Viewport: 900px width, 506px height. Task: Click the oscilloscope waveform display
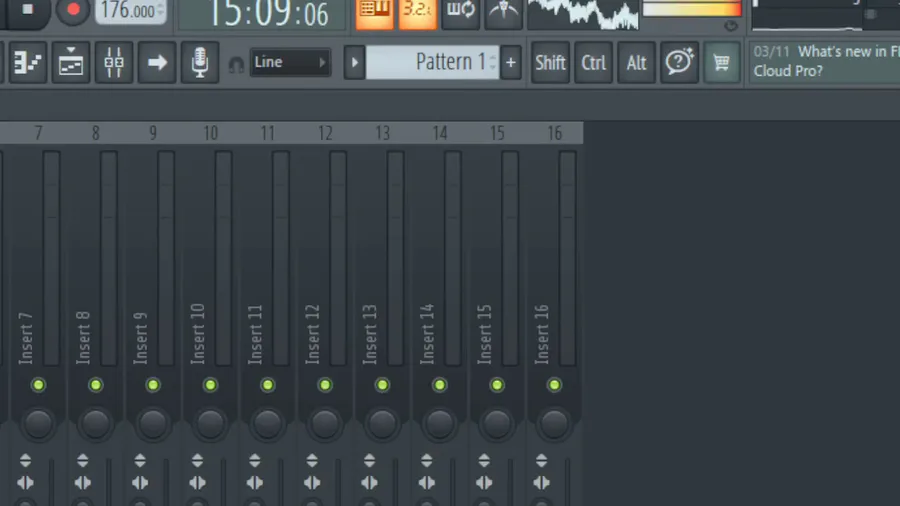[x=583, y=14]
